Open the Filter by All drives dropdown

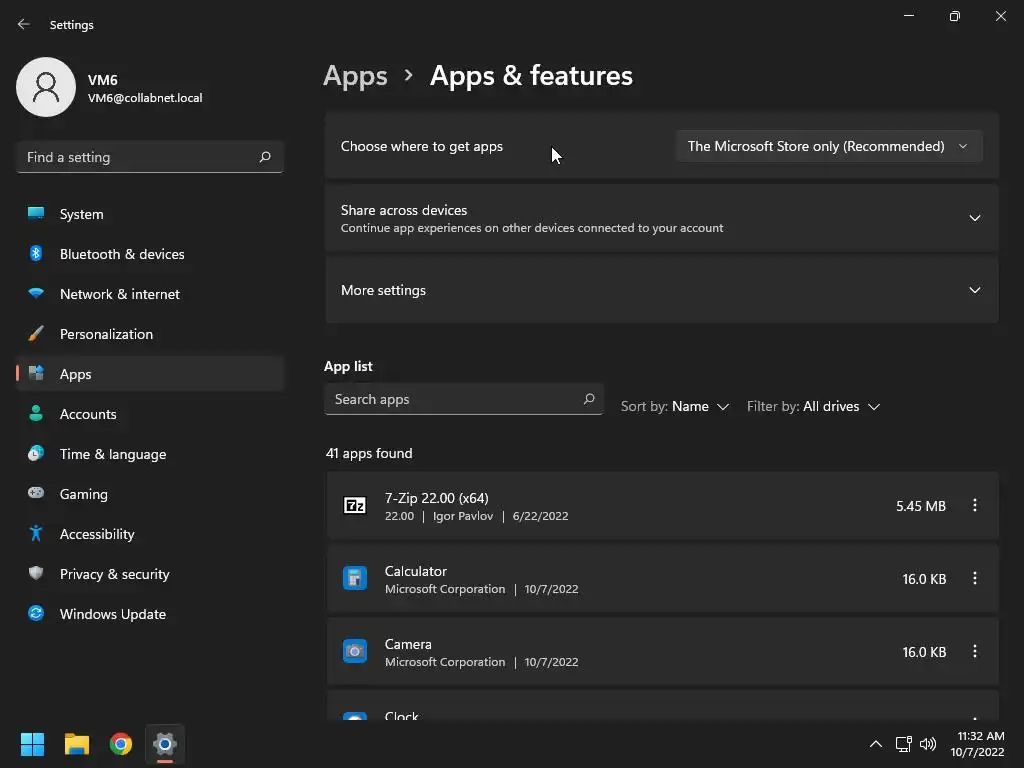[813, 407]
